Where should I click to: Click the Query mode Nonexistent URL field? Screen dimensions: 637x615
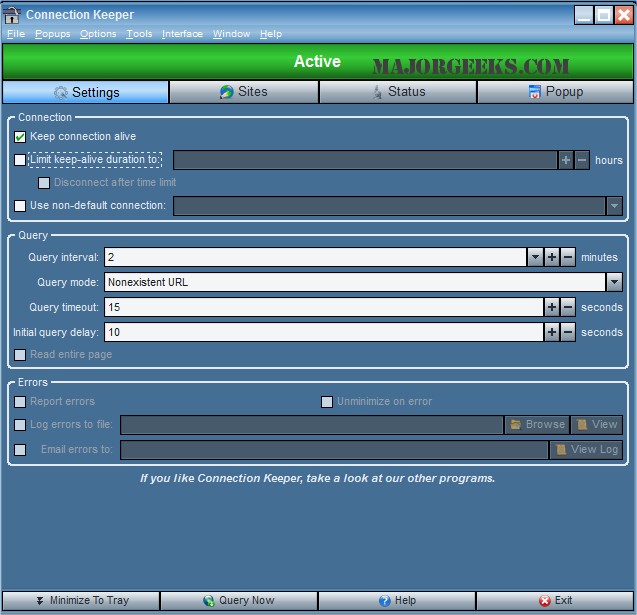[355, 282]
